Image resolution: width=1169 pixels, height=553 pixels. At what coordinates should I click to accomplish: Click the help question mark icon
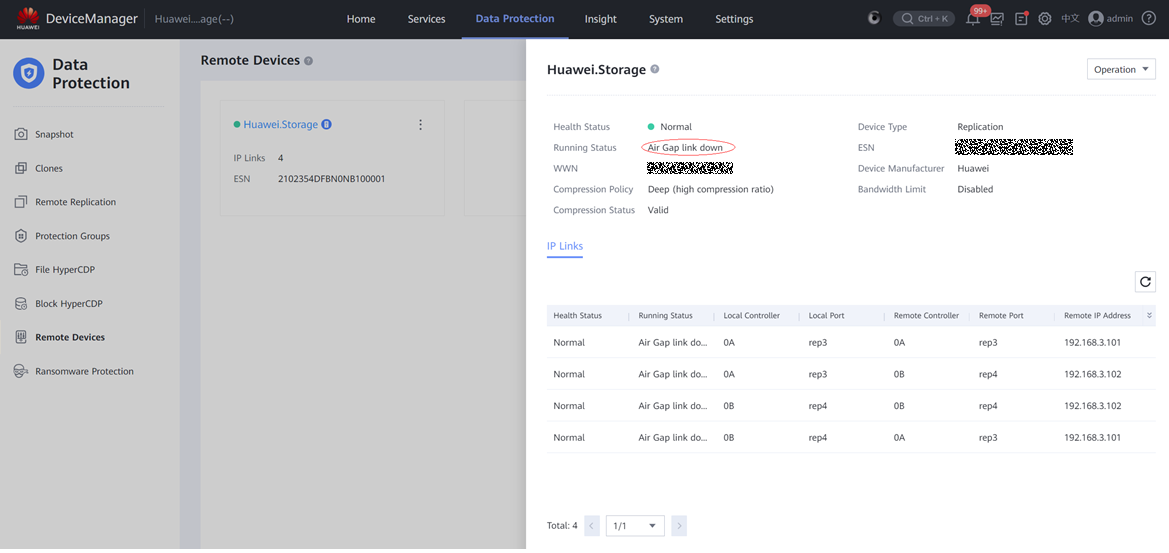pyautogui.click(x=1149, y=19)
